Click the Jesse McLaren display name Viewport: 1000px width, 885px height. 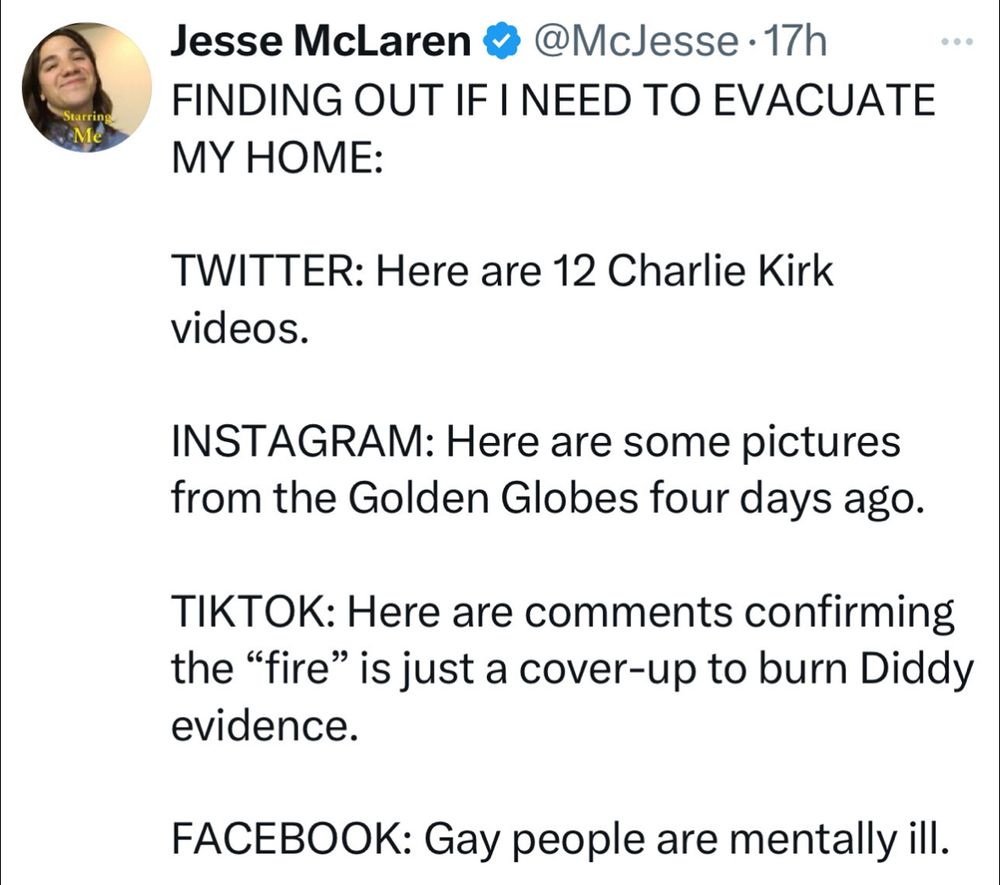coord(321,41)
